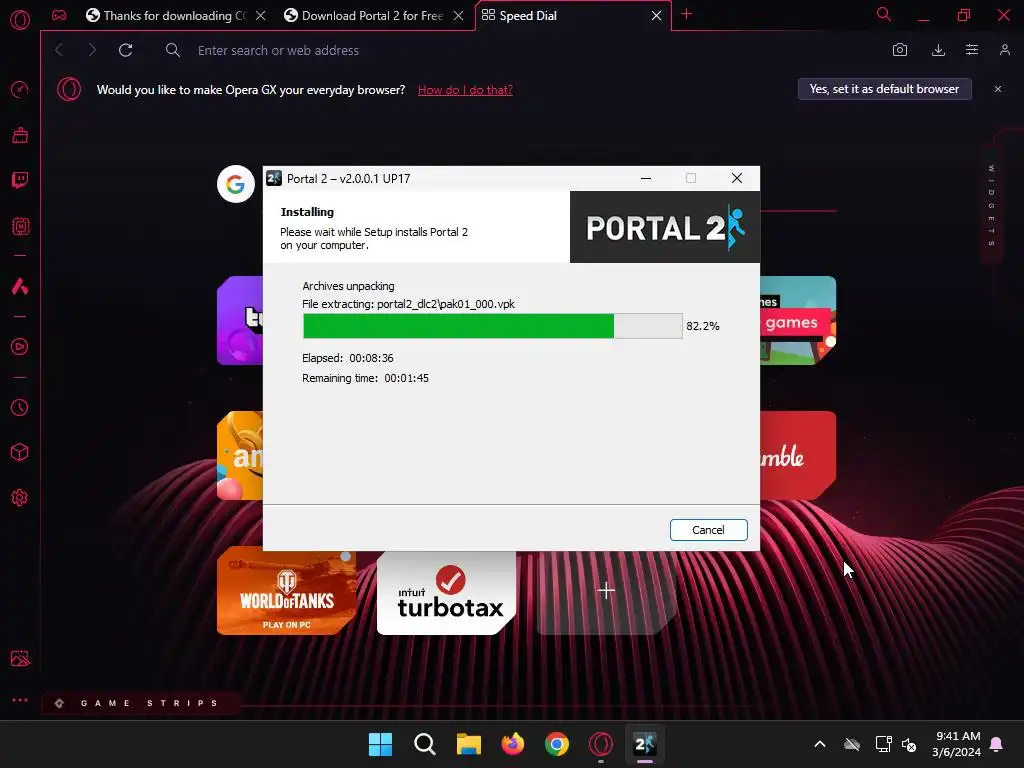Cancel the Portal 2 installation
This screenshot has height=768, width=1024.
[x=709, y=530]
